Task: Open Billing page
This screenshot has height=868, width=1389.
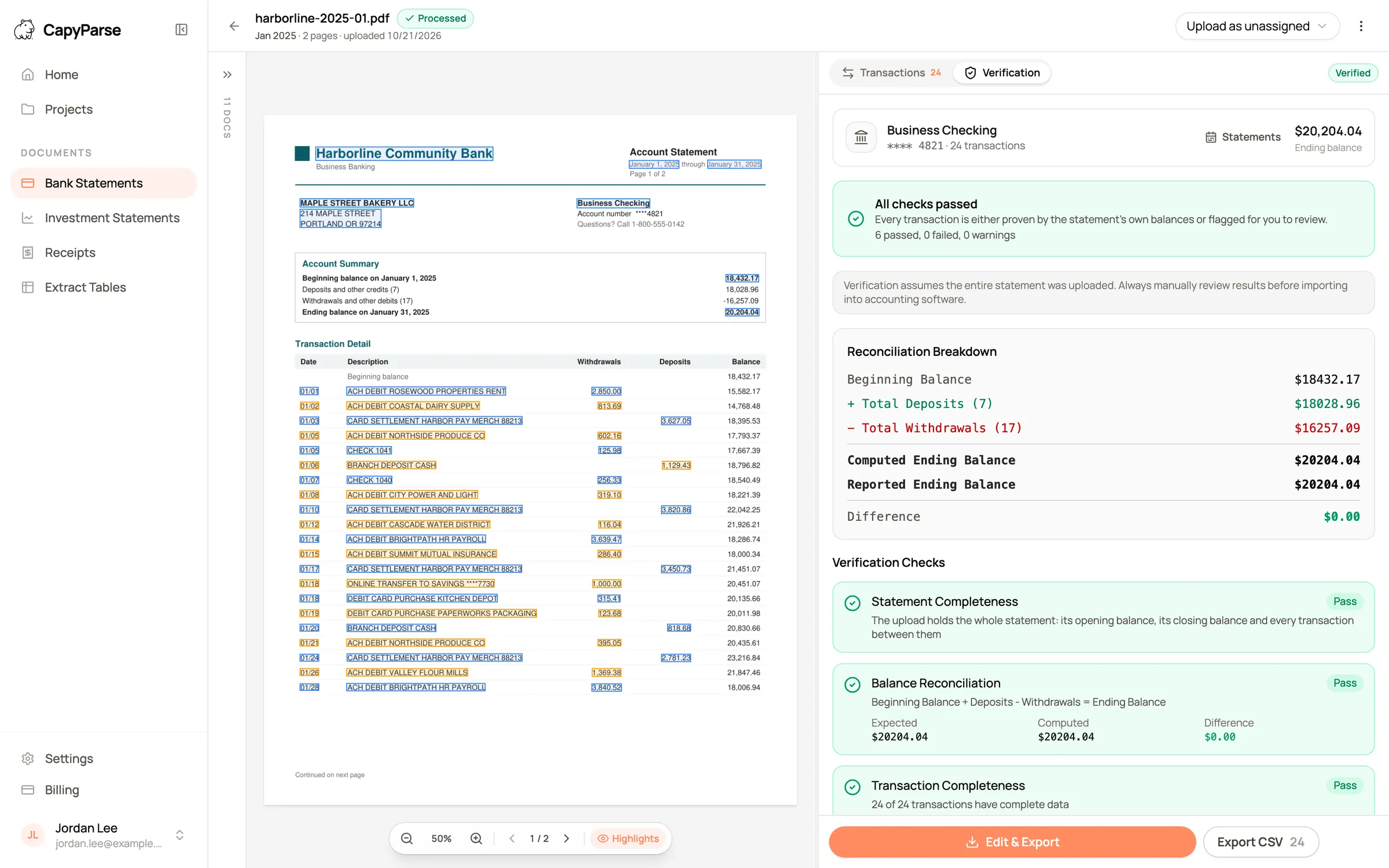Action: click(104, 790)
